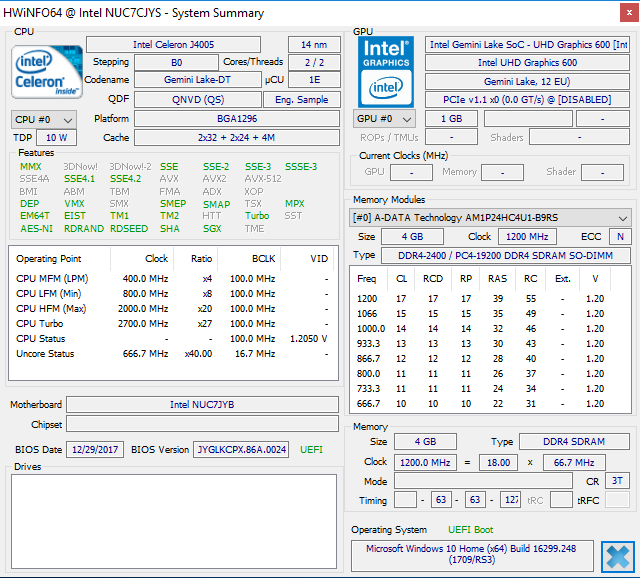
Task: Click the Intel UHD Graphics 600 field
Action: pyautogui.click(x=527, y=62)
